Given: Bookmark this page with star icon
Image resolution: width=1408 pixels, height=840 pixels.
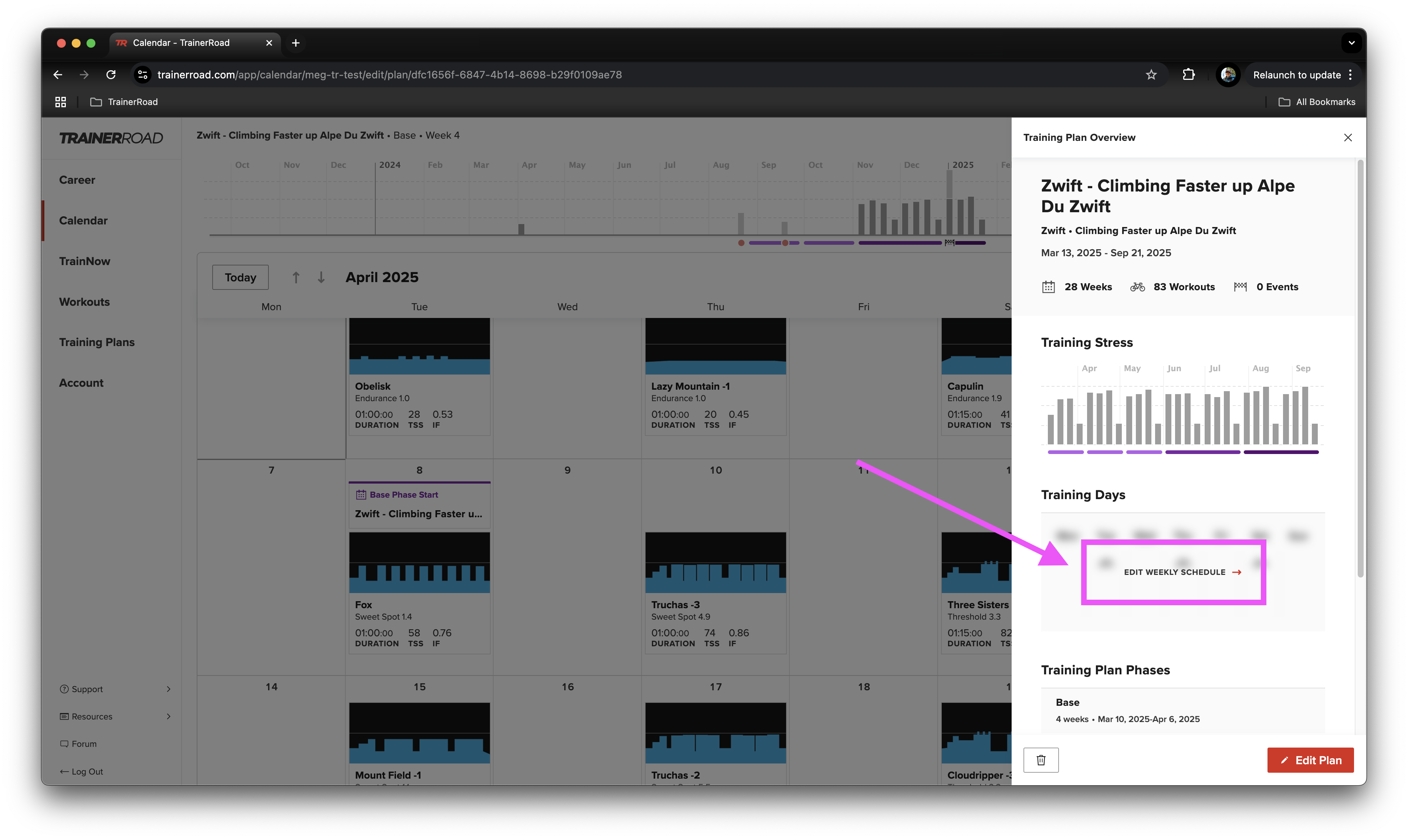Looking at the screenshot, I should click(1151, 75).
